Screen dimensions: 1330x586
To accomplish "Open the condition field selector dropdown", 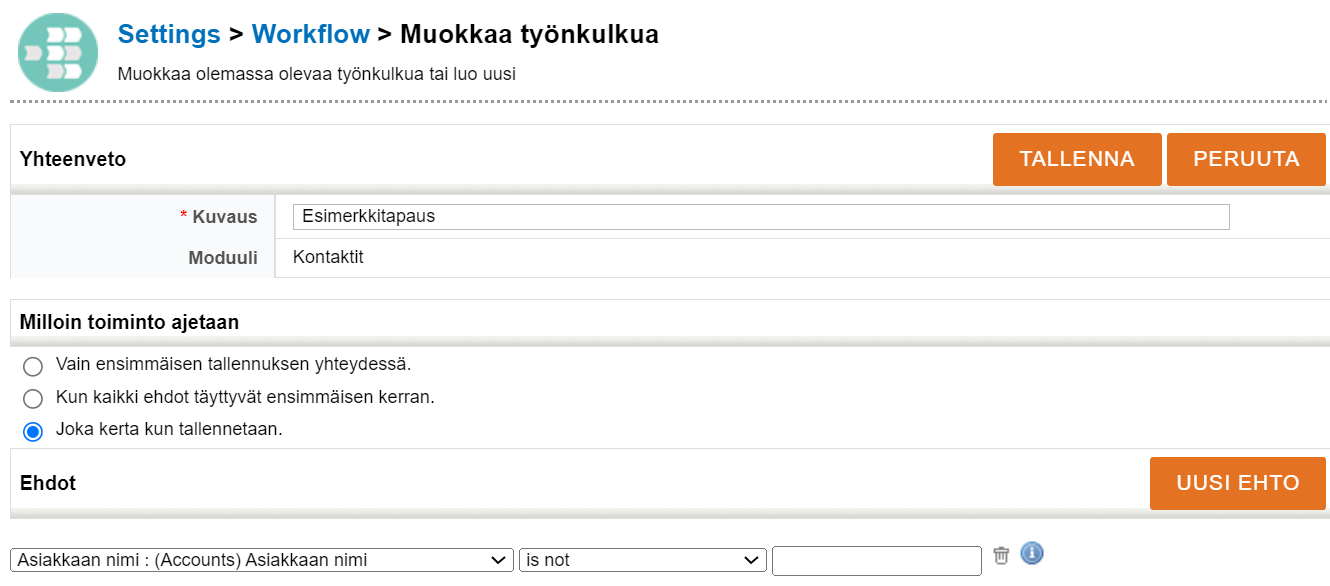I will tap(260, 560).
